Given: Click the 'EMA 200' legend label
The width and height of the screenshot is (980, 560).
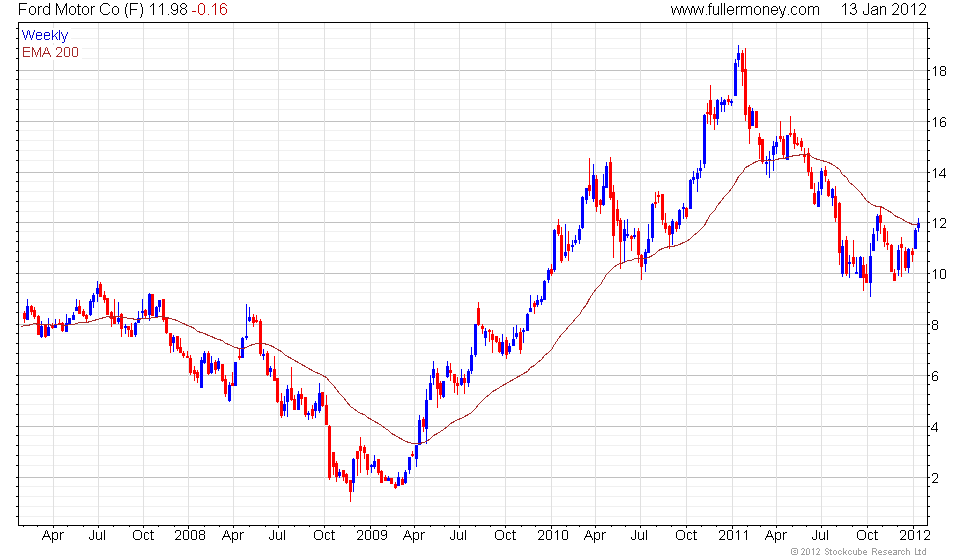Looking at the screenshot, I should [x=50, y=52].
